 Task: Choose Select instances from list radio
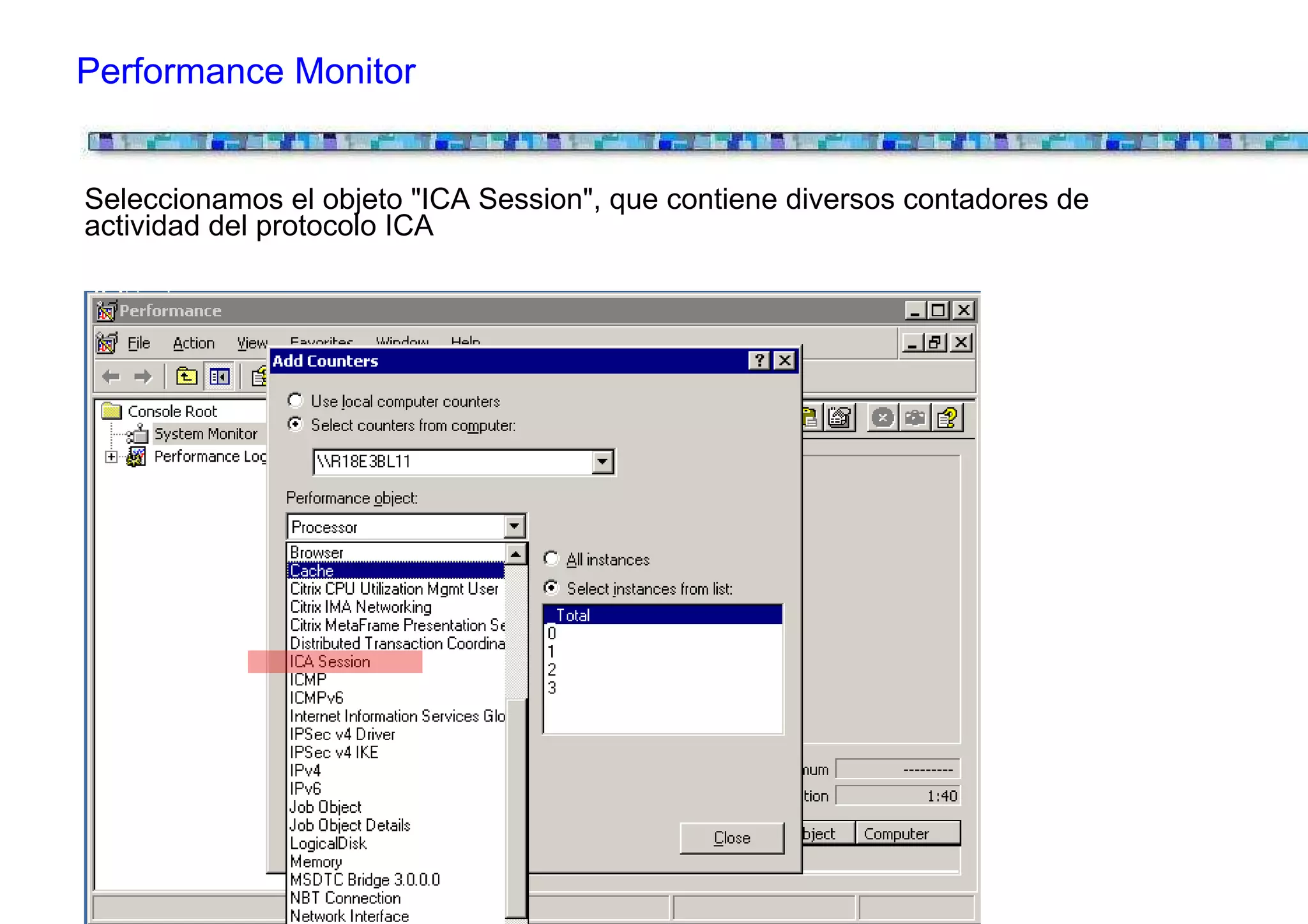pyautogui.click(x=551, y=587)
